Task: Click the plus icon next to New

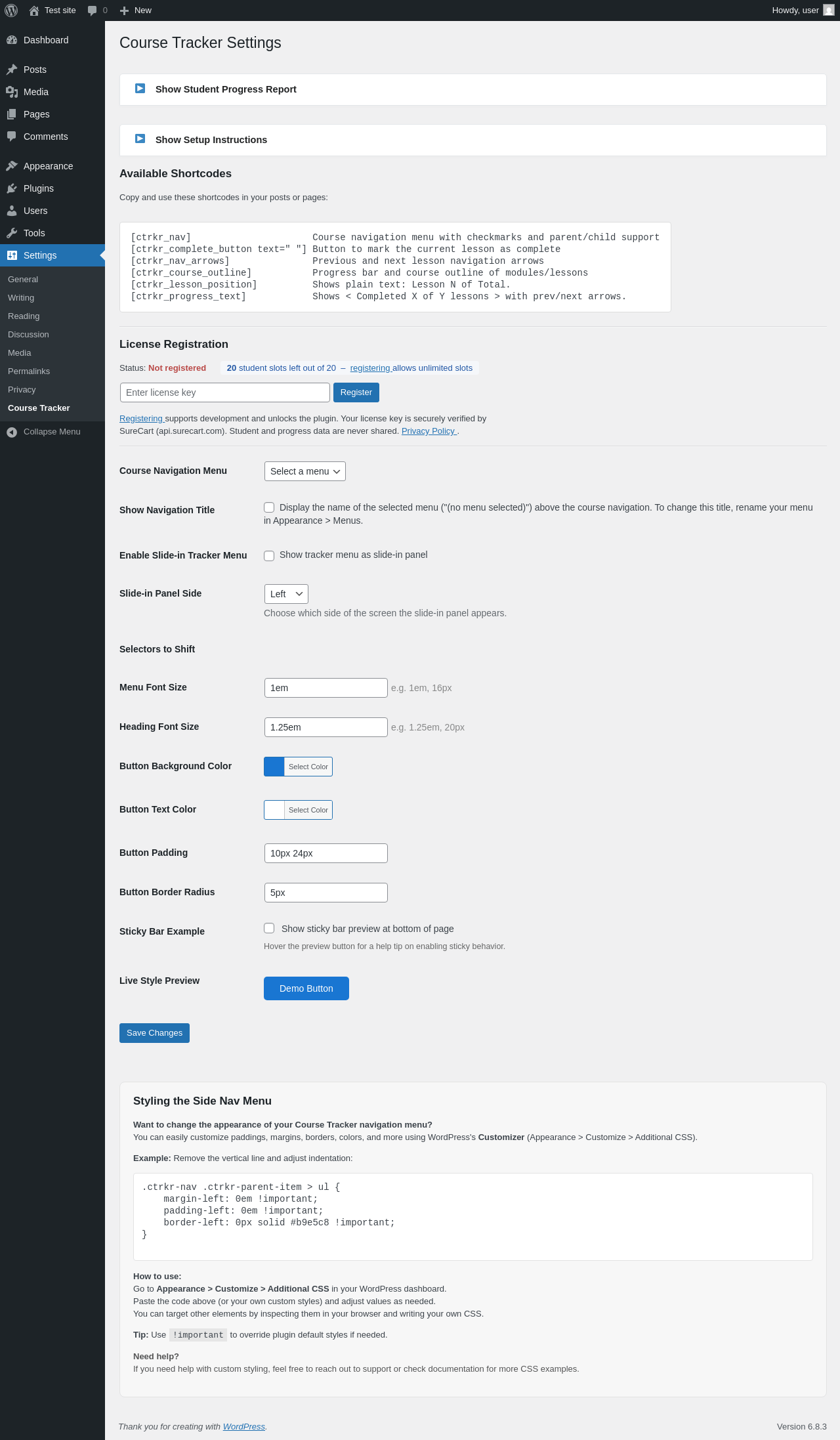Action: [124, 11]
